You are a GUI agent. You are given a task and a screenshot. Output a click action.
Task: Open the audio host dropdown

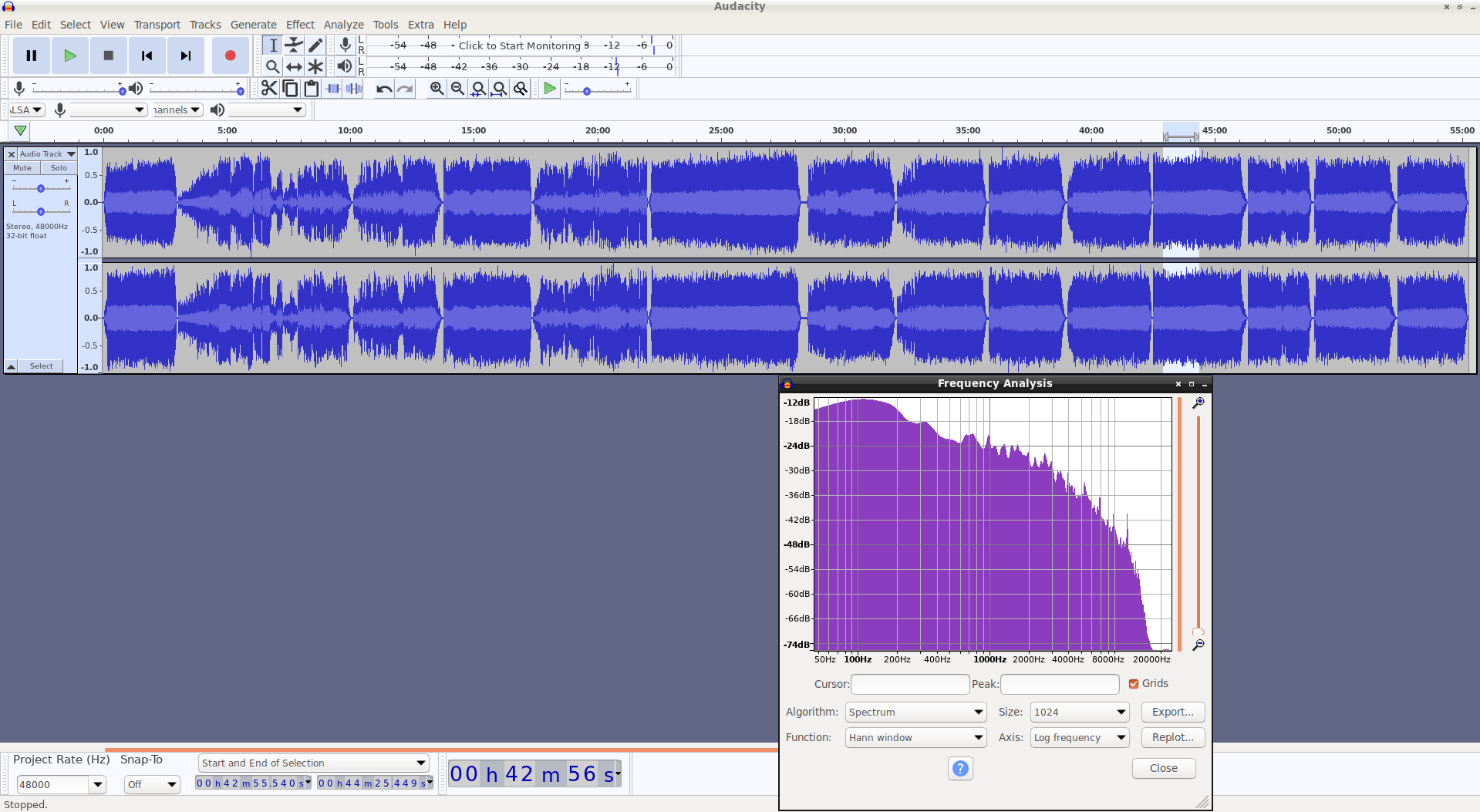tap(29, 110)
